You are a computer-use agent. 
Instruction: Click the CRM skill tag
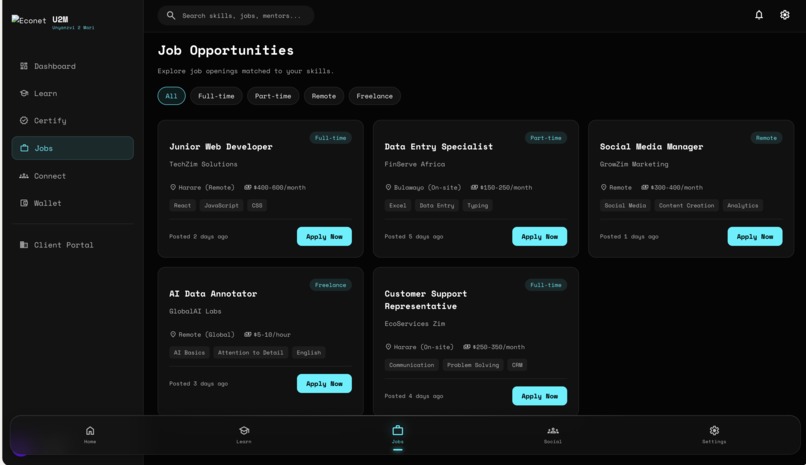coord(517,365)
